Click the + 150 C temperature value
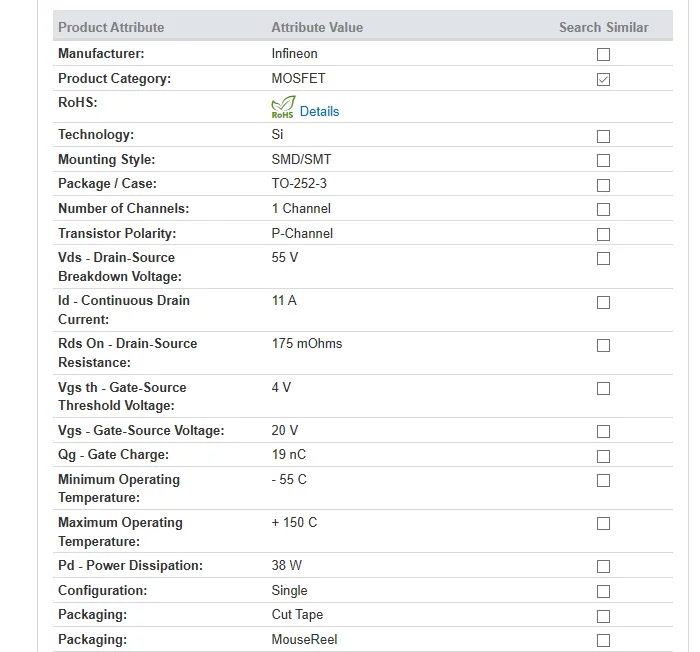700x652 pixels. [x=294, y=522]
